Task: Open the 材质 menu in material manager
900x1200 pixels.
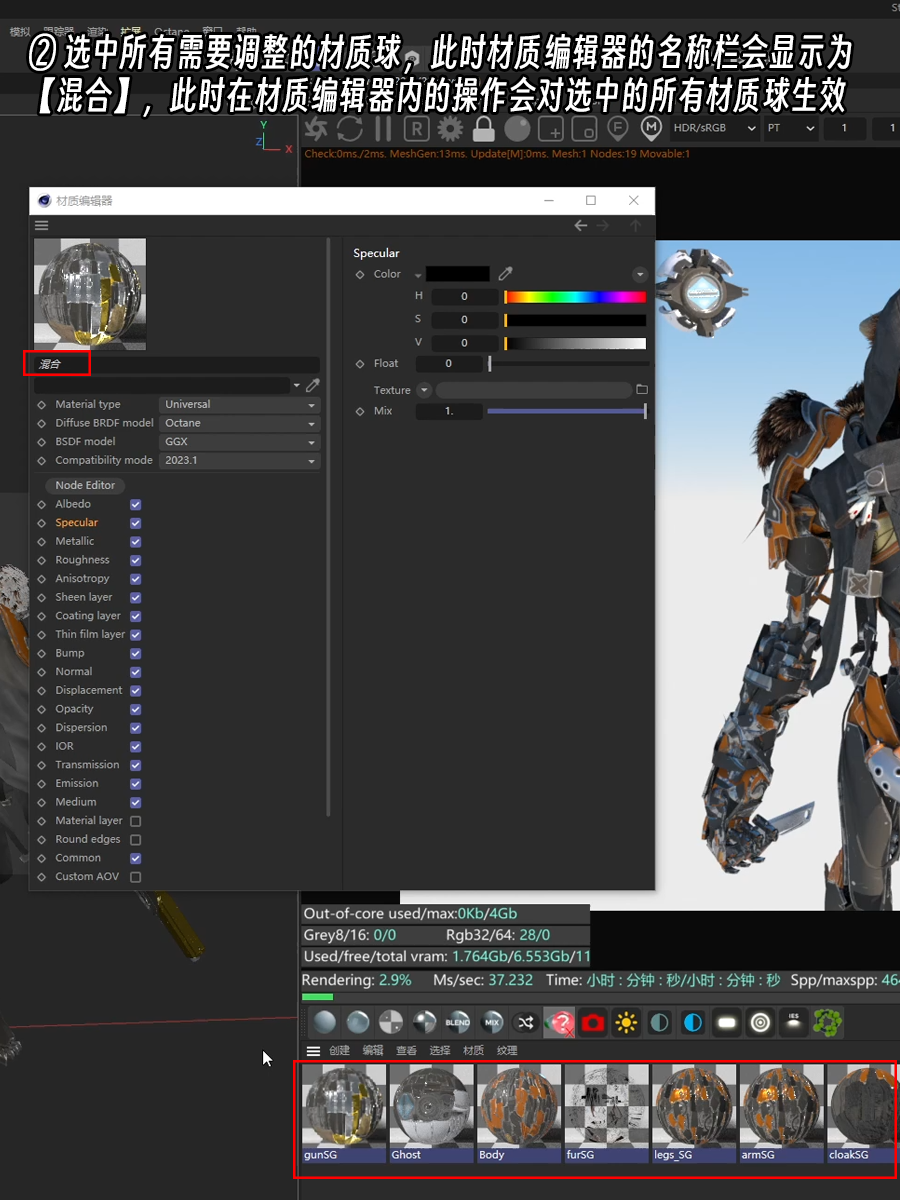Action: coord(473,1051)
